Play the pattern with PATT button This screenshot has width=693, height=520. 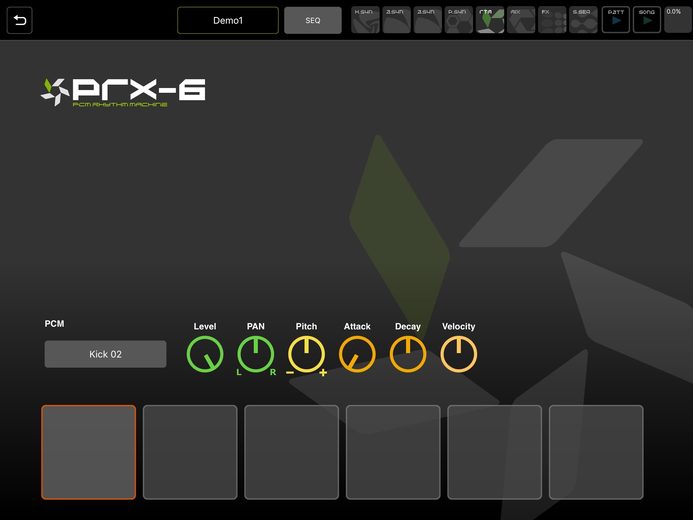click(x=616, y=20)
